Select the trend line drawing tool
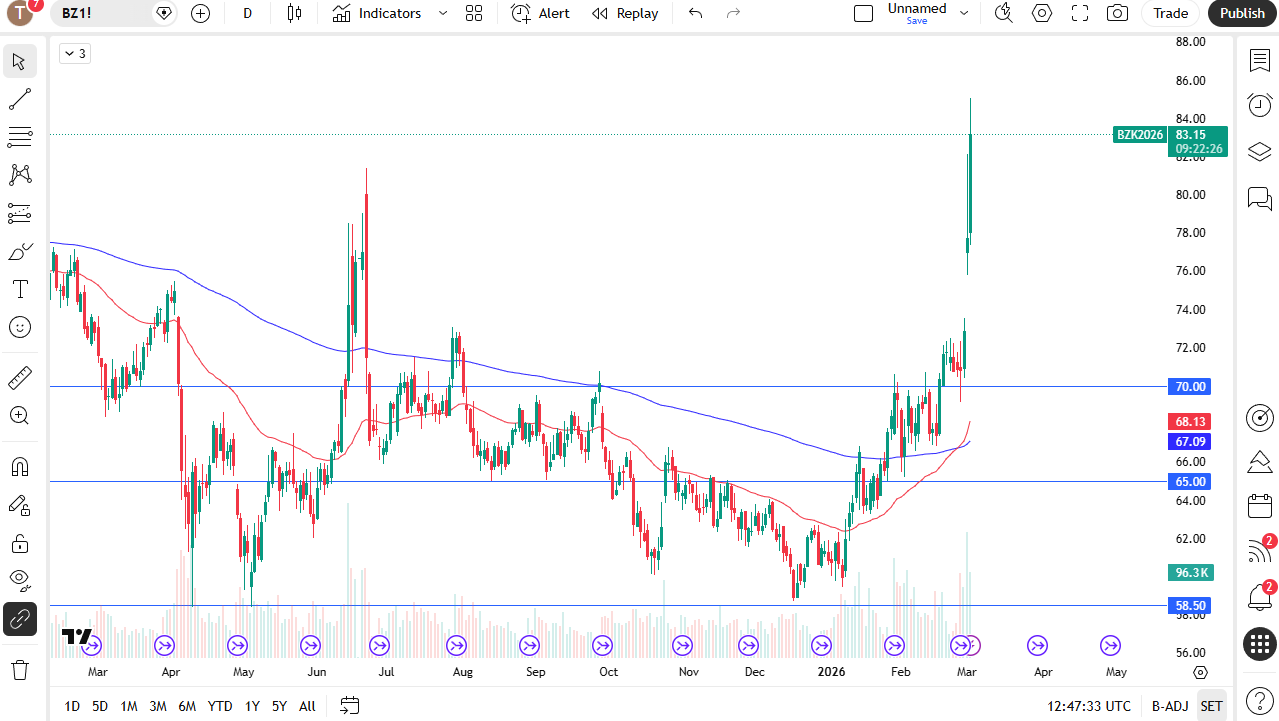The width and height of the screenshot is (1279, 721). point(20,99)
